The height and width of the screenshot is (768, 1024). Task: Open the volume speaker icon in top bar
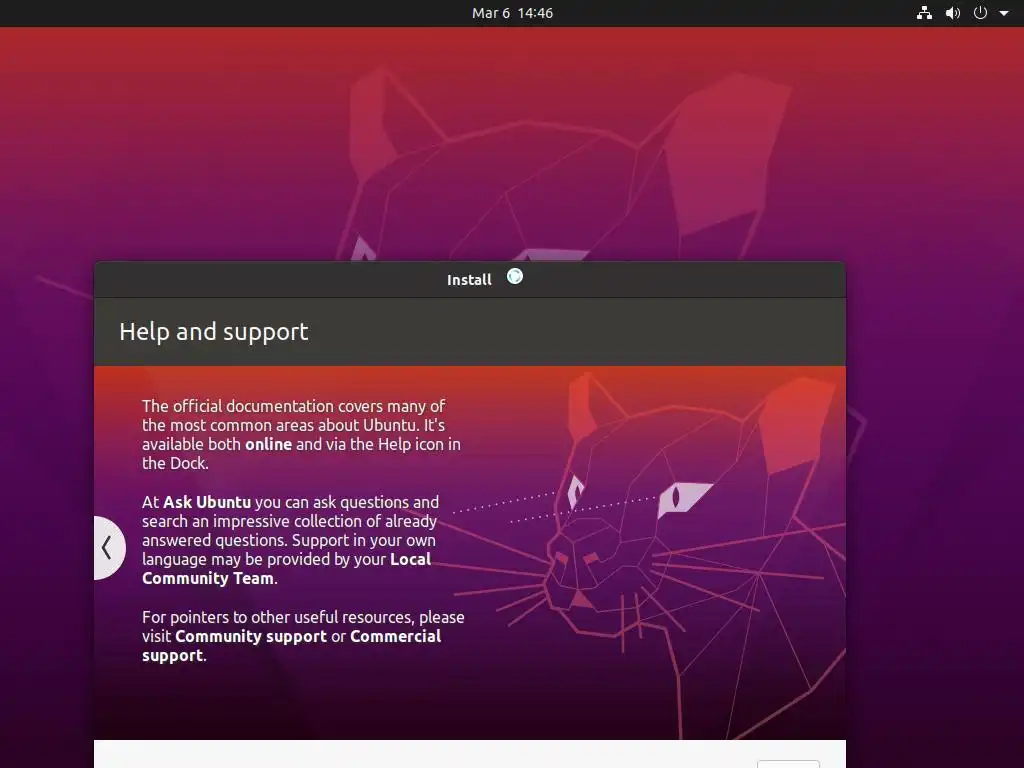click(x=953, y=13)
